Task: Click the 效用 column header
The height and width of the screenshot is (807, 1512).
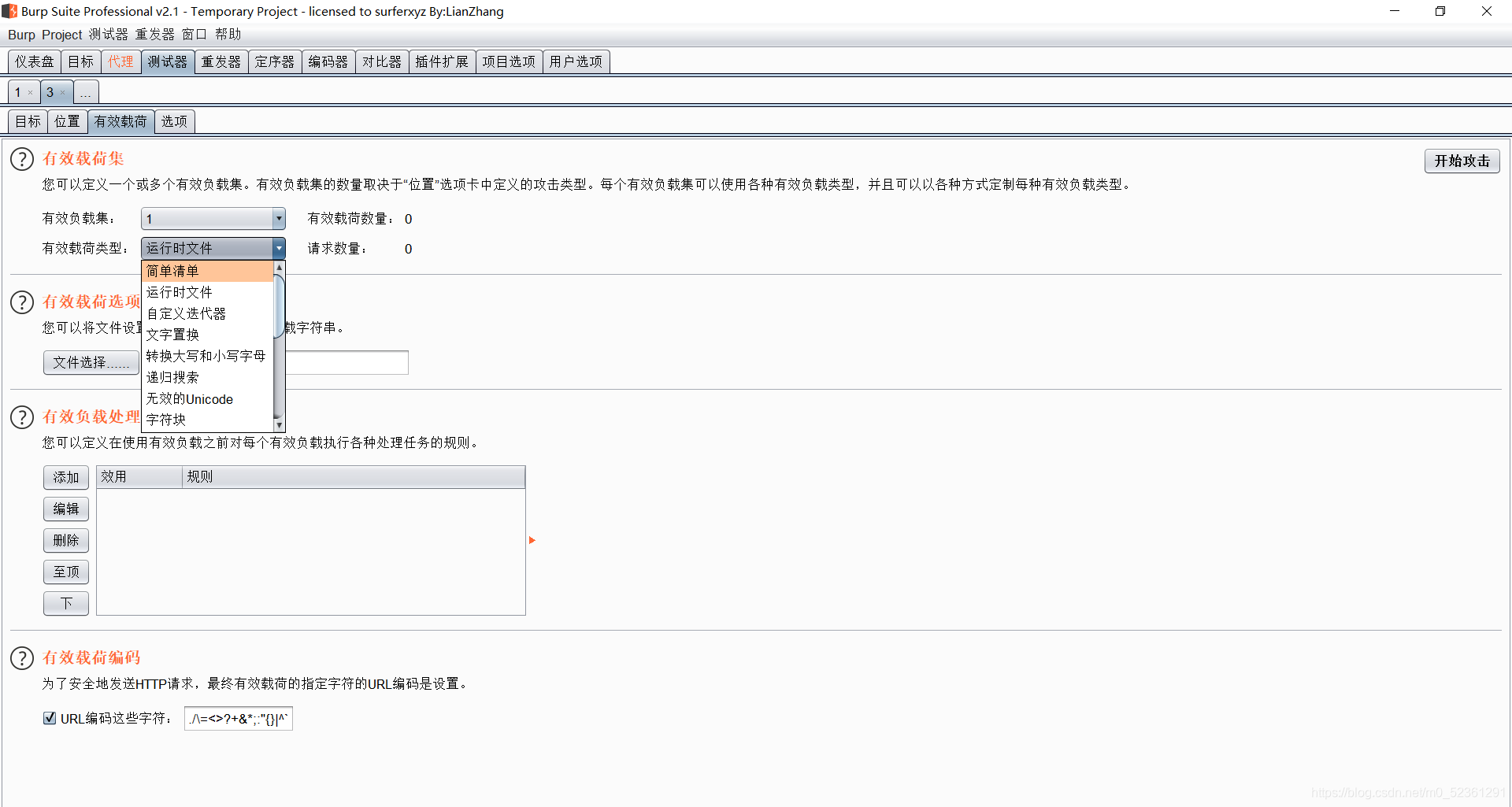Action: tap(139, 477)
